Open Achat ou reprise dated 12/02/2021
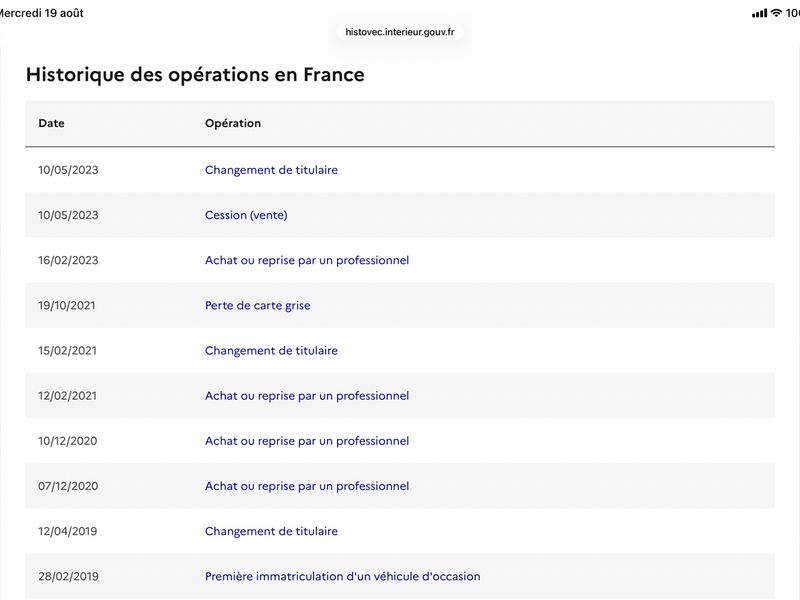Image resolution: width=800 pixels, height=600 pixels. tap(307, 396)
